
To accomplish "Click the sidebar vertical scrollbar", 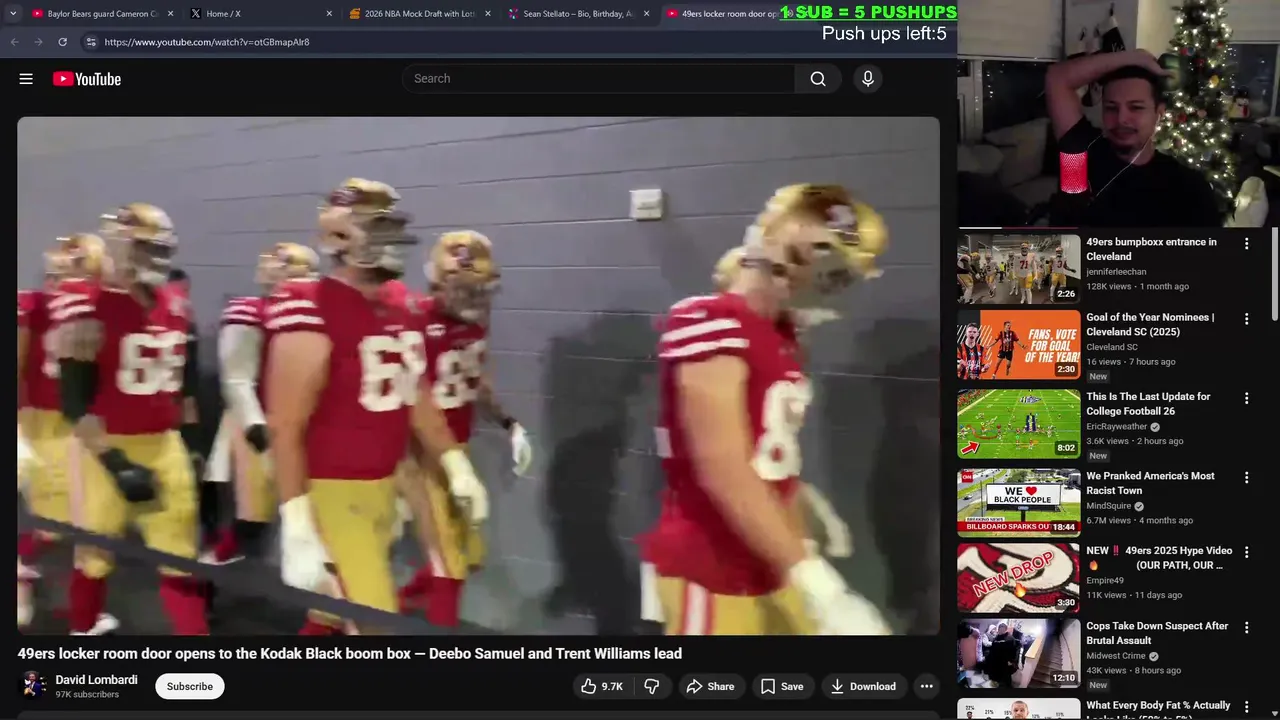I will (1274, 275).
